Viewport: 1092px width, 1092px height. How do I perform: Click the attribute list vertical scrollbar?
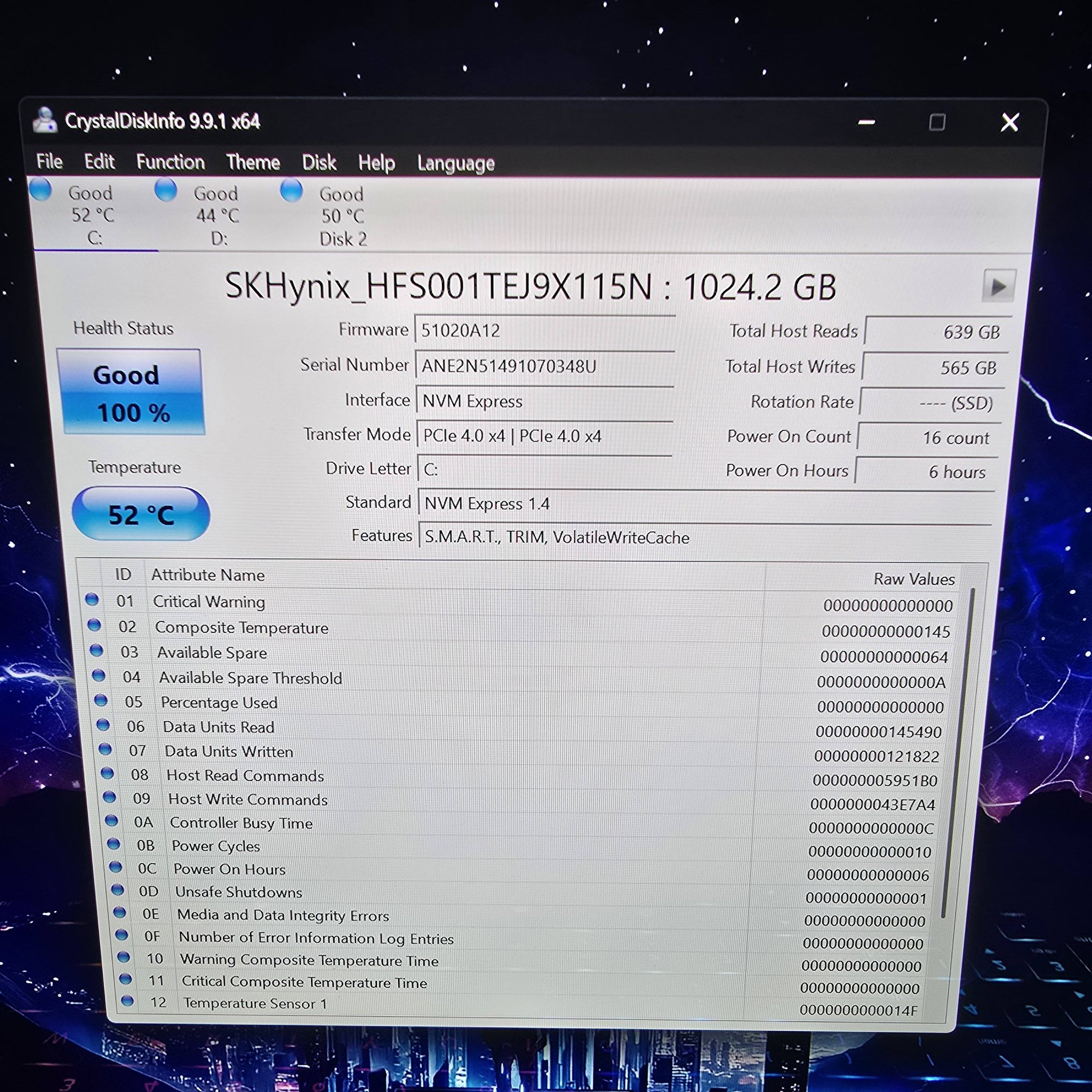958,752
